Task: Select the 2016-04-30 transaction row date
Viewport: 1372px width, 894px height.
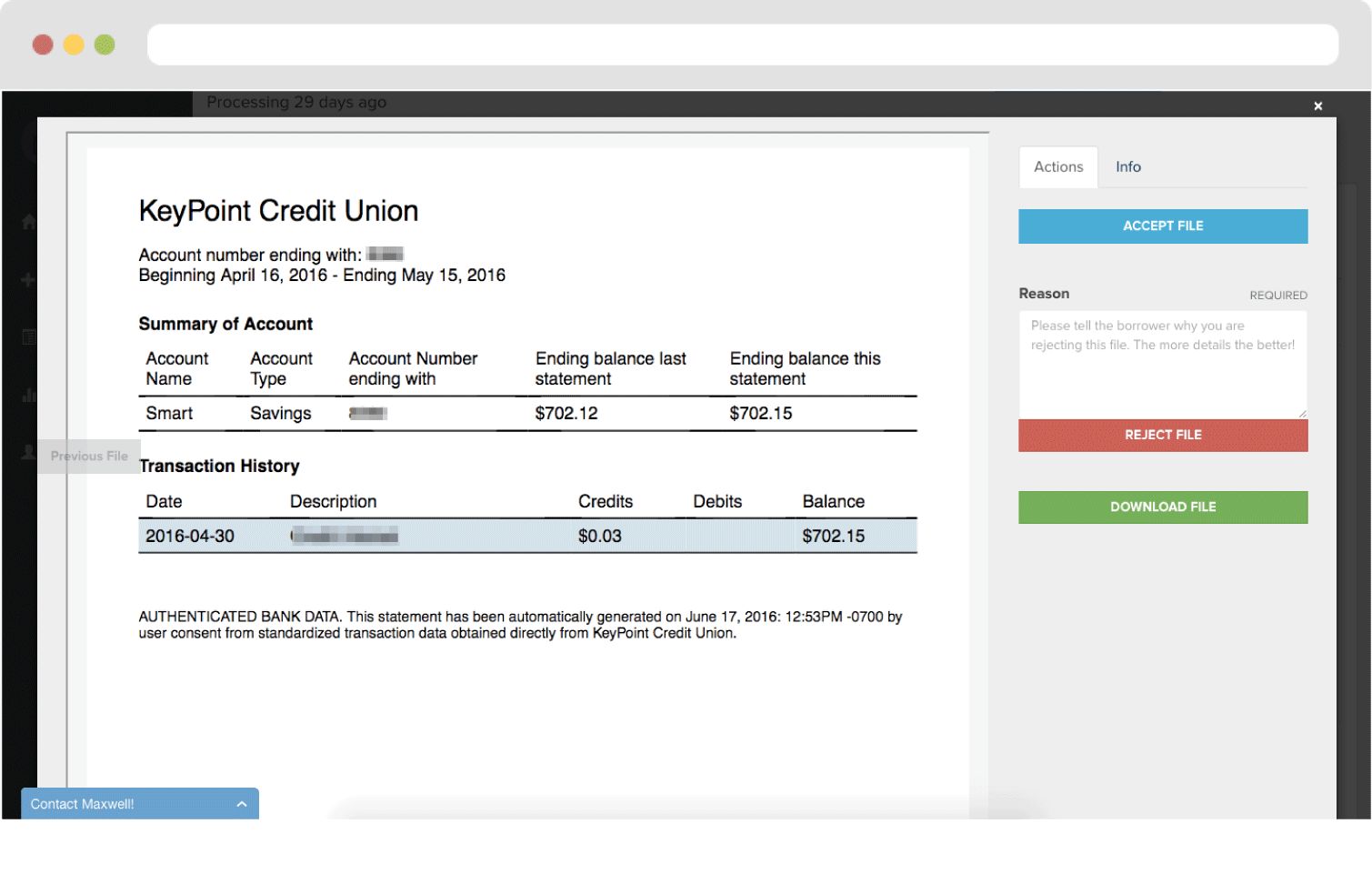Action: [x=190, y=537]
